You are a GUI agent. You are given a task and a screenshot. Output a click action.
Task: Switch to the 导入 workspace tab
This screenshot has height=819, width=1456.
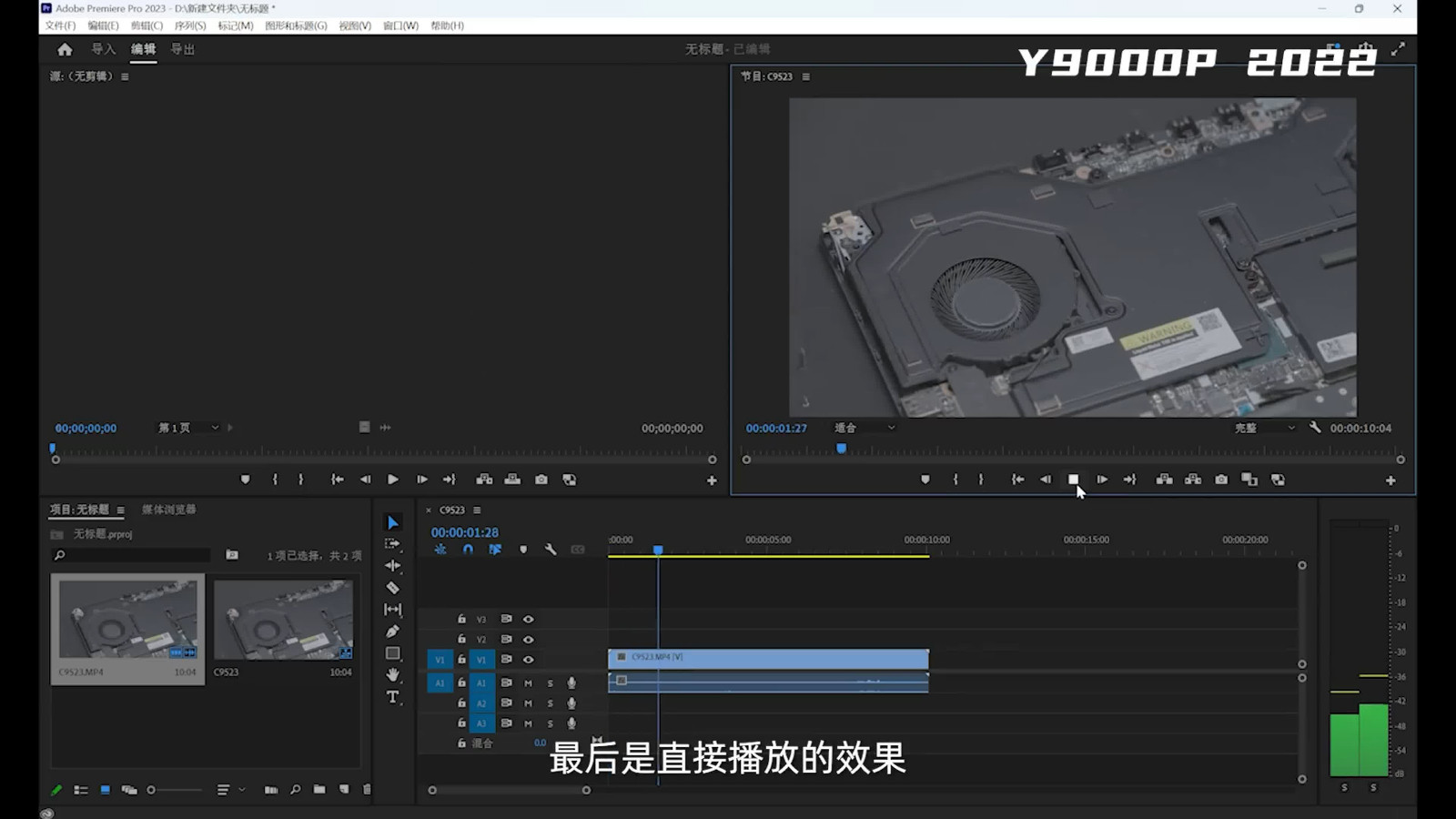(x=103, y=49)
